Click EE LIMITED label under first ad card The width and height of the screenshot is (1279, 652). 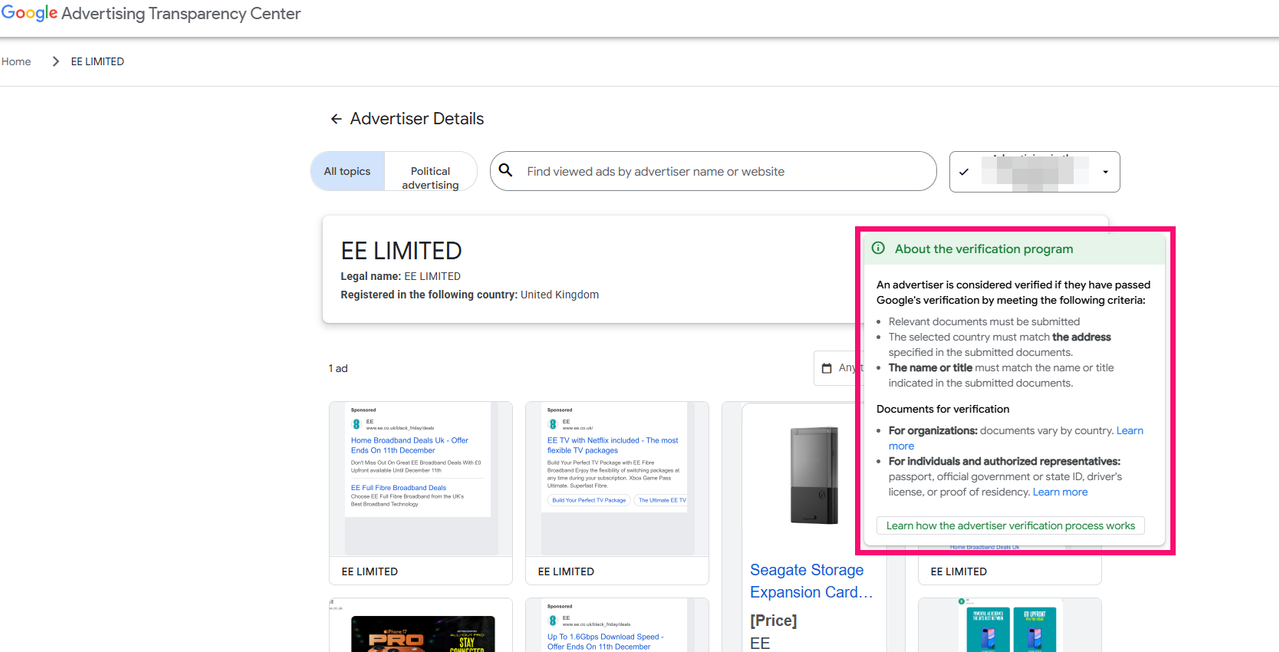(370, 572)
